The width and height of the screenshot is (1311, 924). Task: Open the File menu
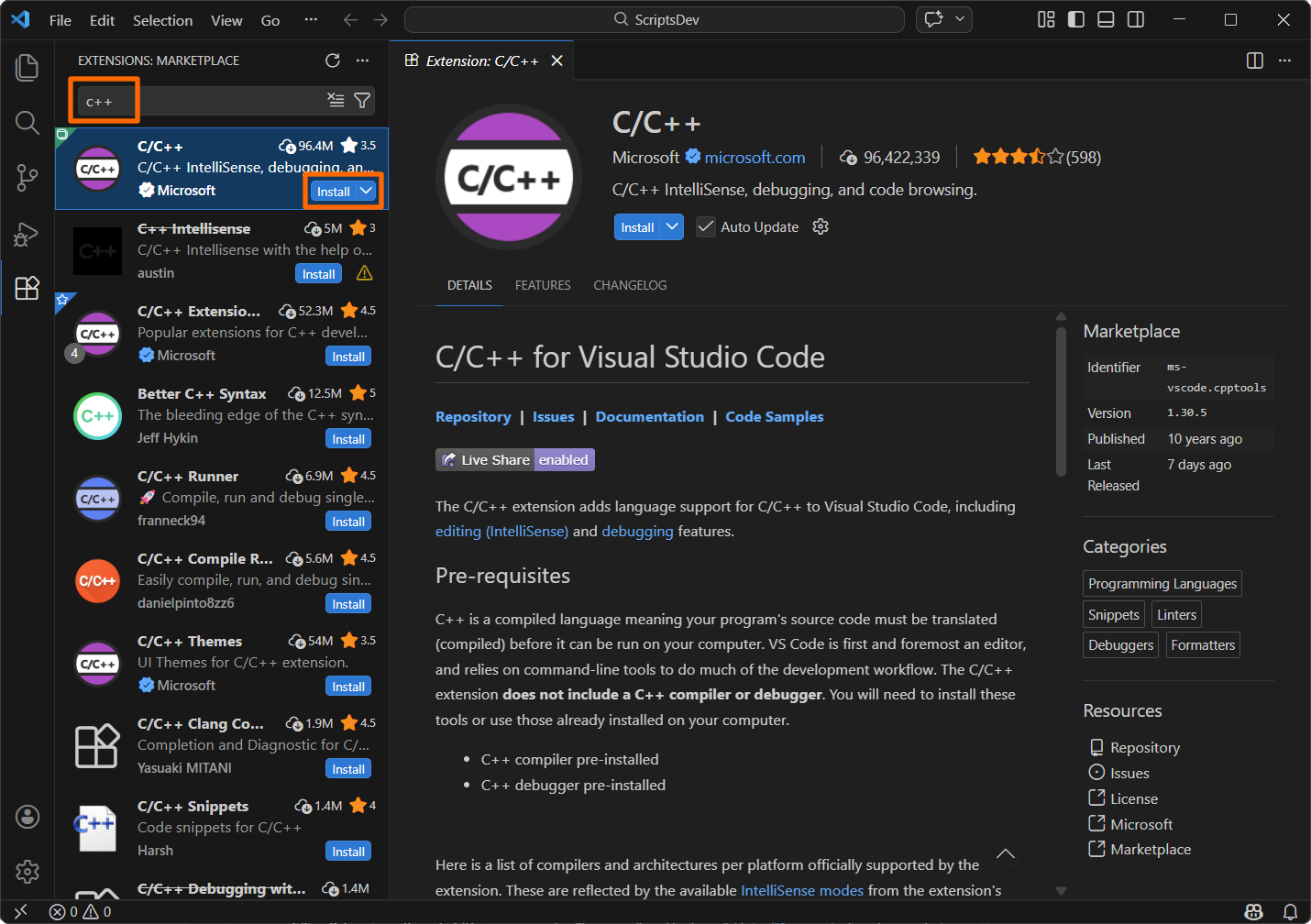pos(61,20)
